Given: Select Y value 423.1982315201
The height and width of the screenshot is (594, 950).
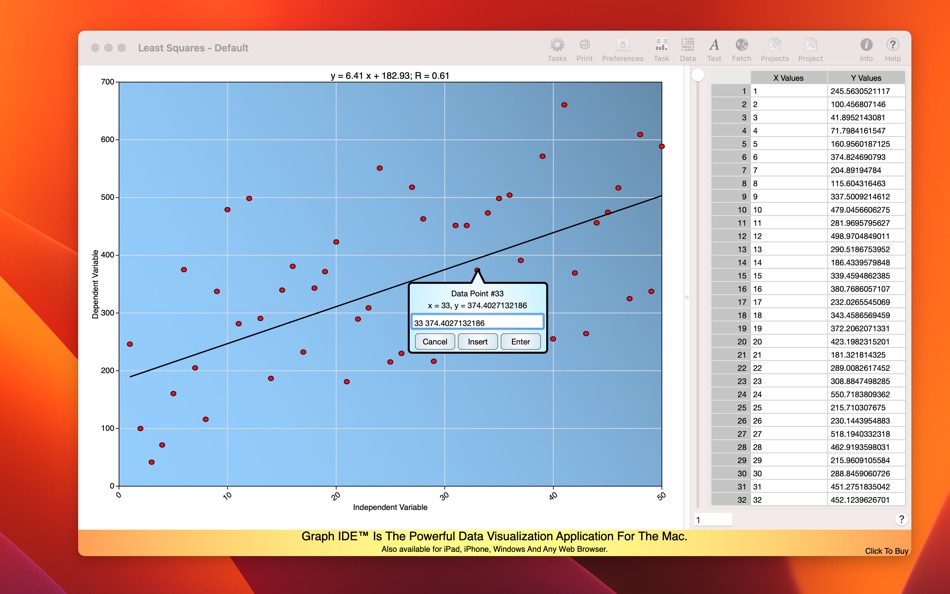Looking at the screenshot, I should [x=866, y=342].
